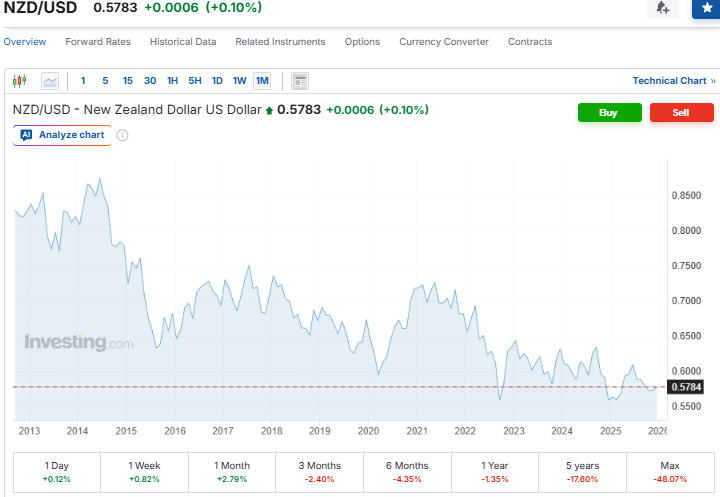Open the Technical Chart link
Viewport: 720px width, 497px height.
[x=674, y=81]
